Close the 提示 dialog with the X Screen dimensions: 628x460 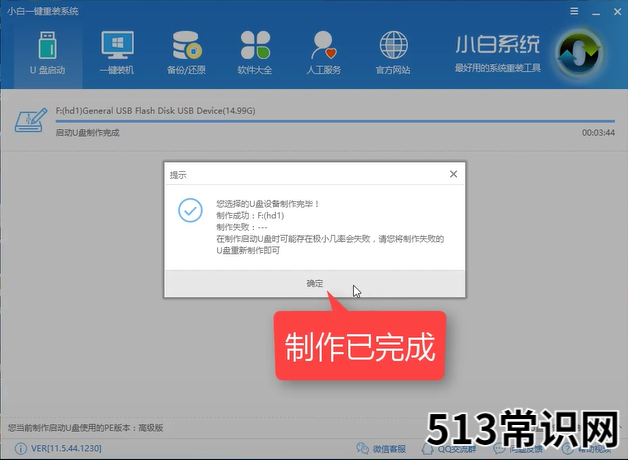click(453, 174)
